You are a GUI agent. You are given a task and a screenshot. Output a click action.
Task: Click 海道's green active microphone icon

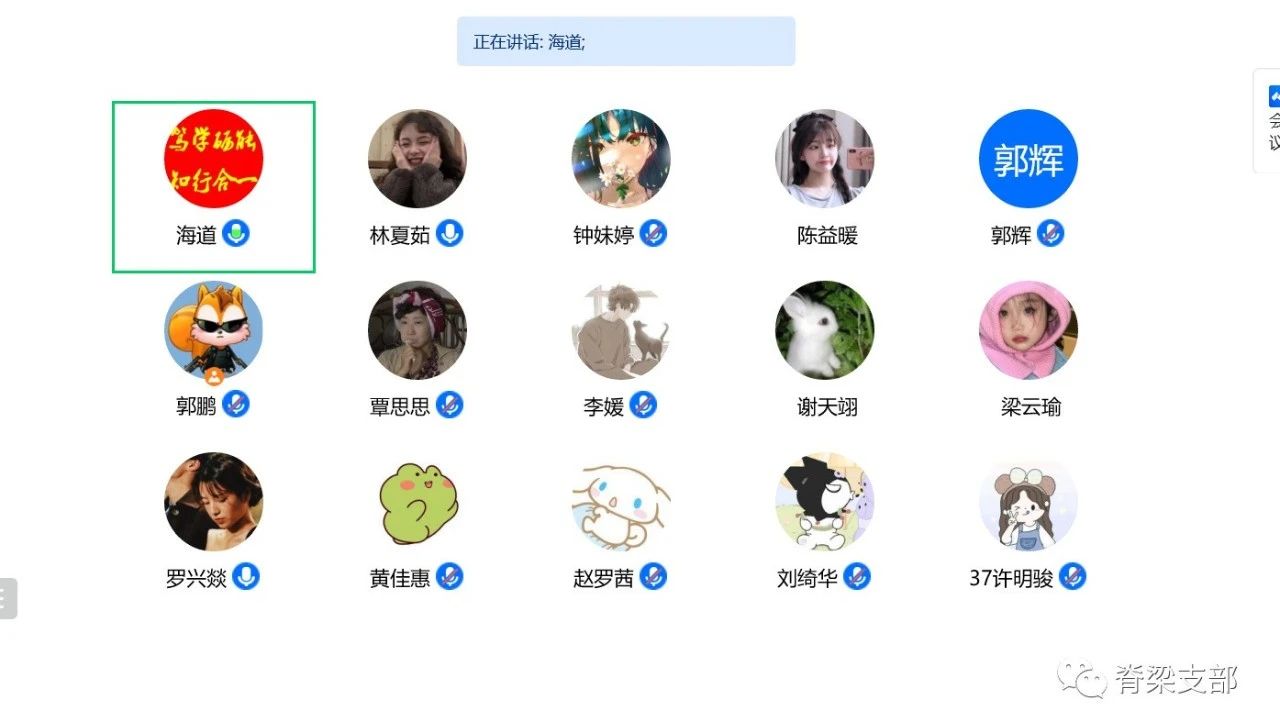[236, 234]
